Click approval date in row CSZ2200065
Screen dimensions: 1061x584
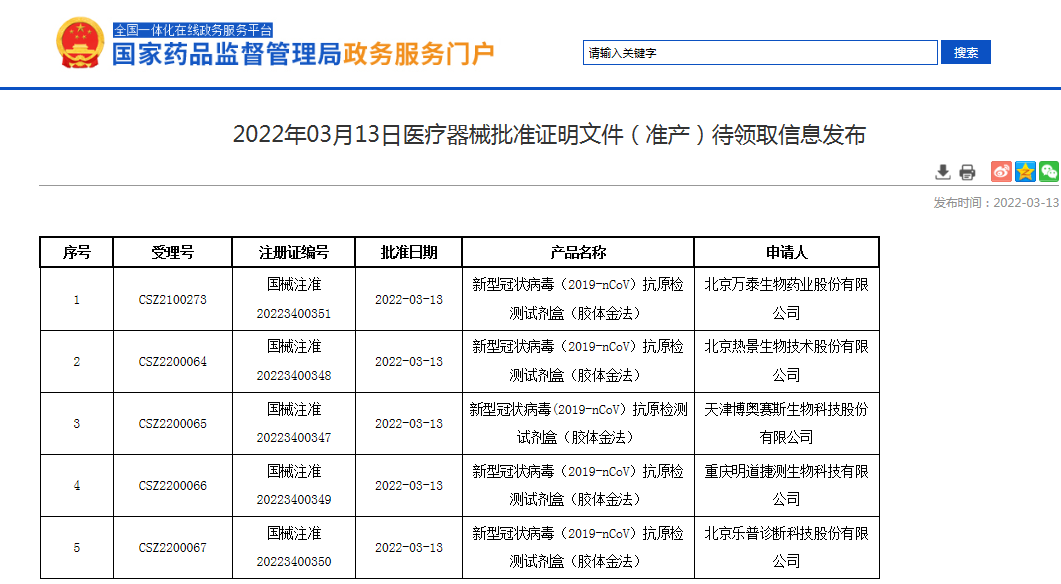click(409, 424)
